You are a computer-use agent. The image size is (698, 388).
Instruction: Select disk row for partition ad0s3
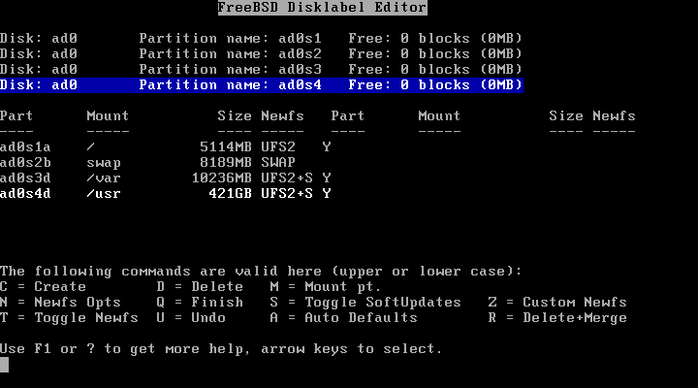tap(261, 69)
